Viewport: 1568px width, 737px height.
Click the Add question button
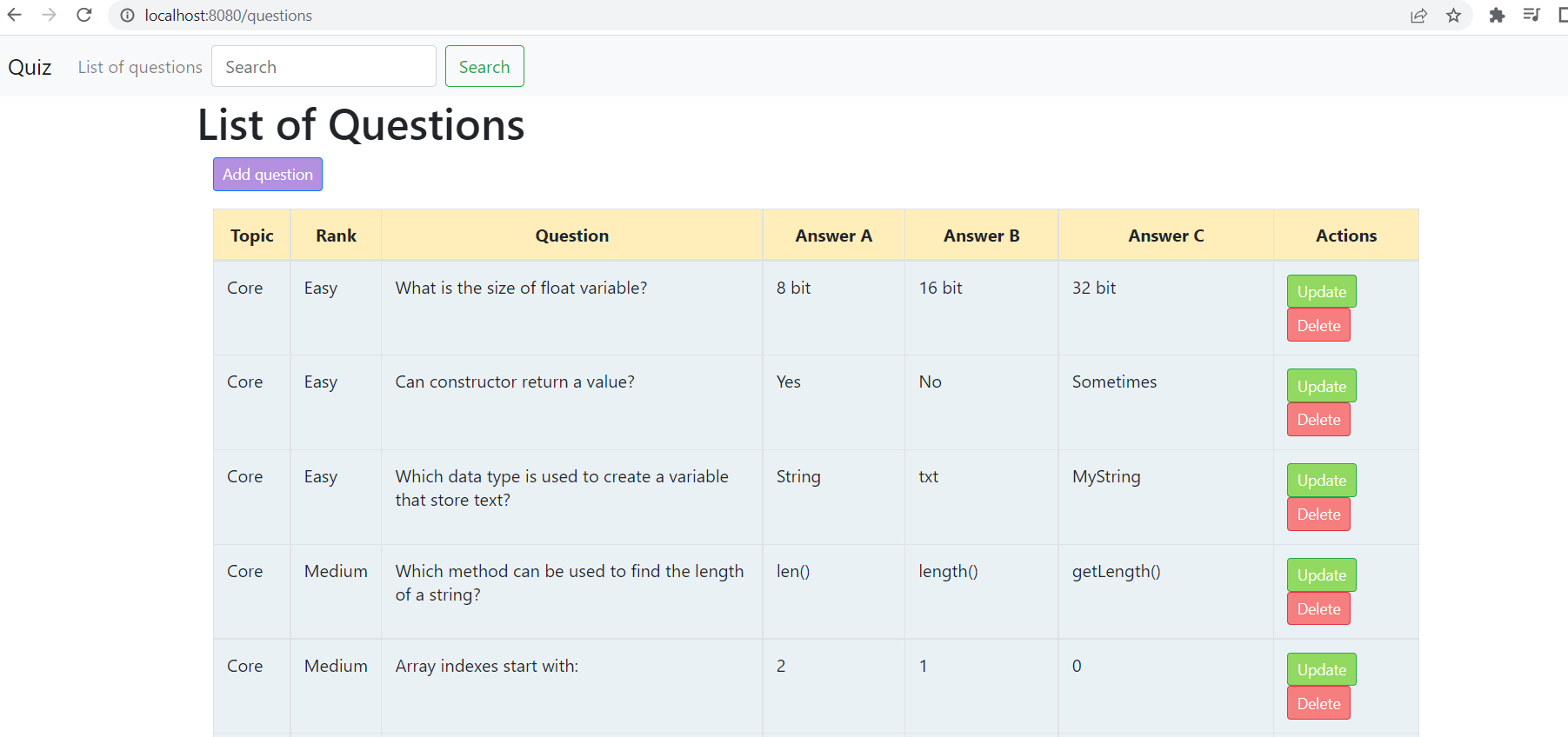(268, 174)
